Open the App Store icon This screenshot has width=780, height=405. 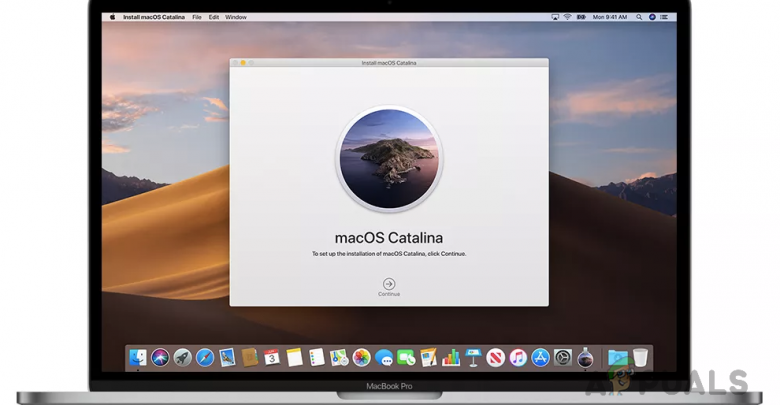(541, 357)
